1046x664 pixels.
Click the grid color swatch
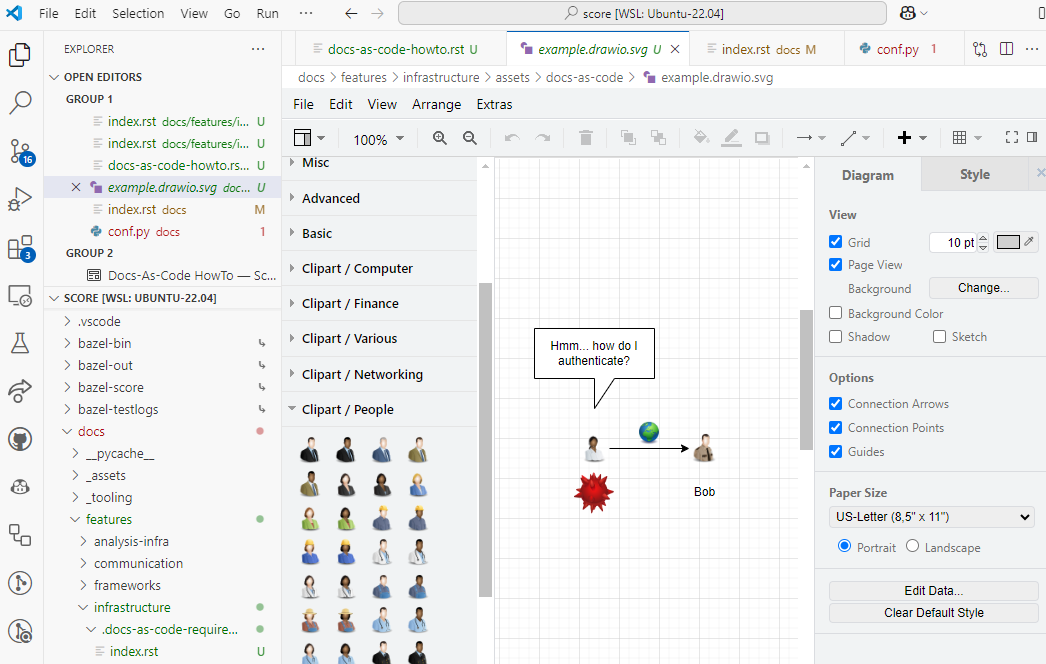(1009, 242)
